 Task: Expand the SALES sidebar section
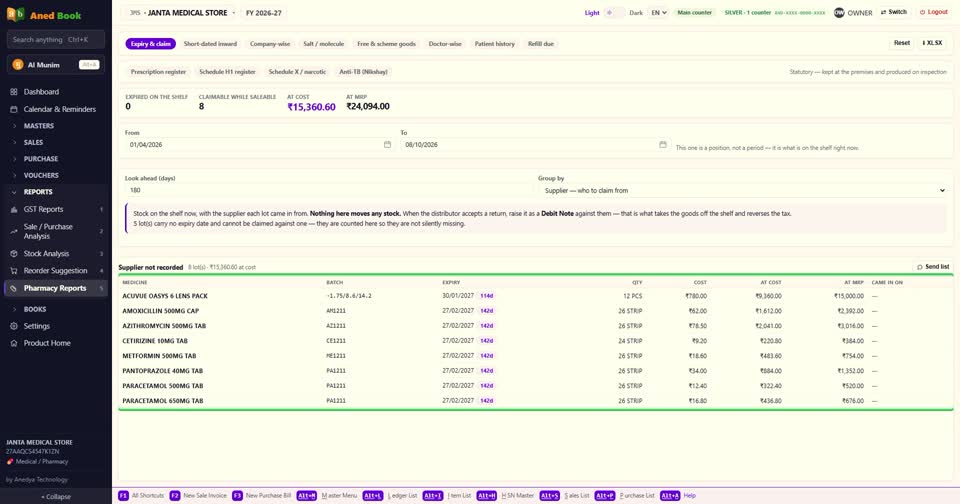(33, 142)
